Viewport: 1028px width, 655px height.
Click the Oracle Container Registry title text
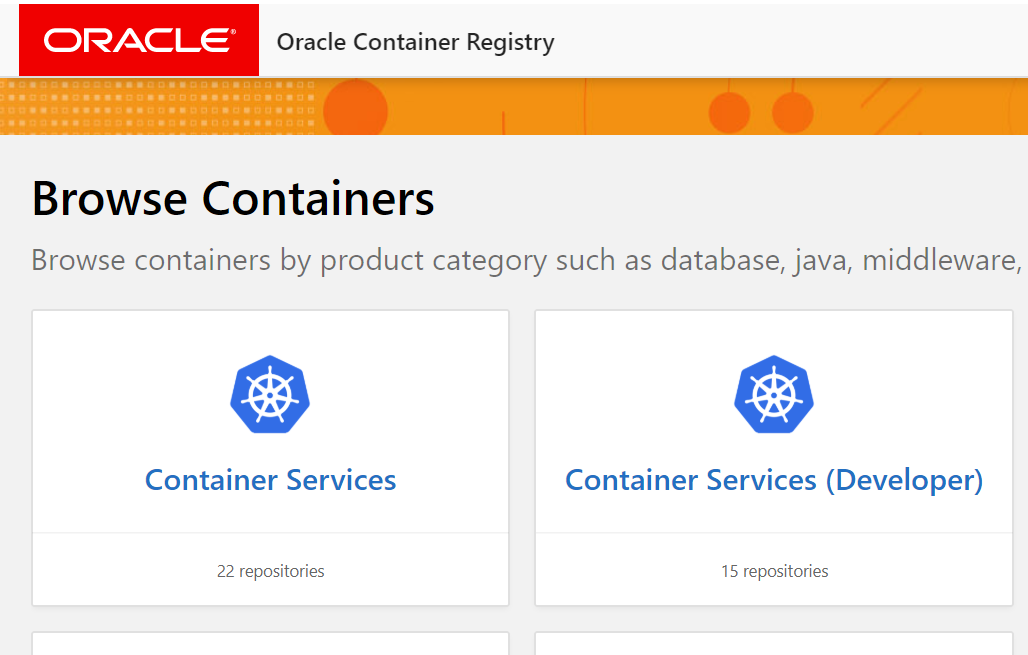[415, 42]
